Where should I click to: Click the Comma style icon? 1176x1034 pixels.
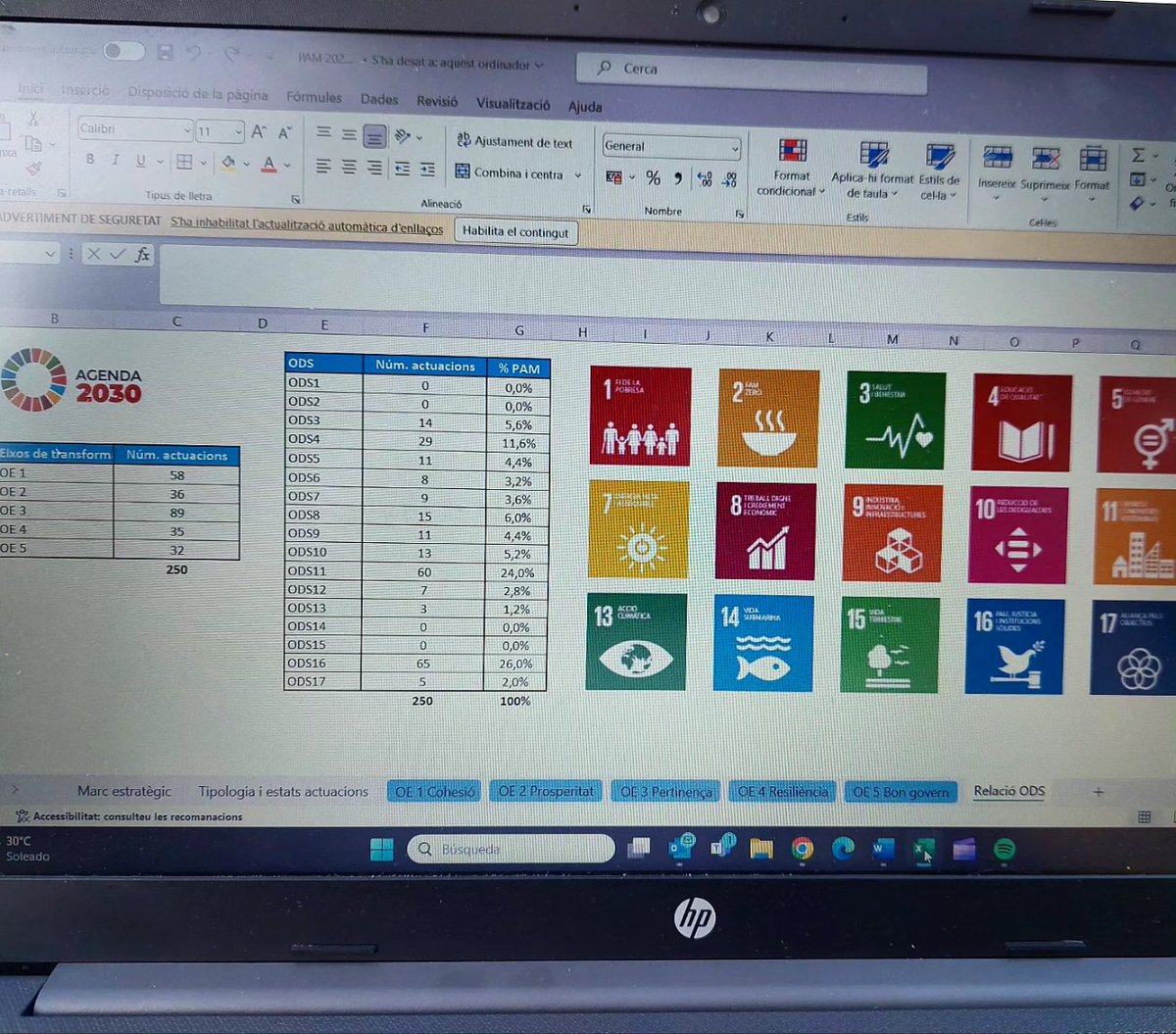677,178
